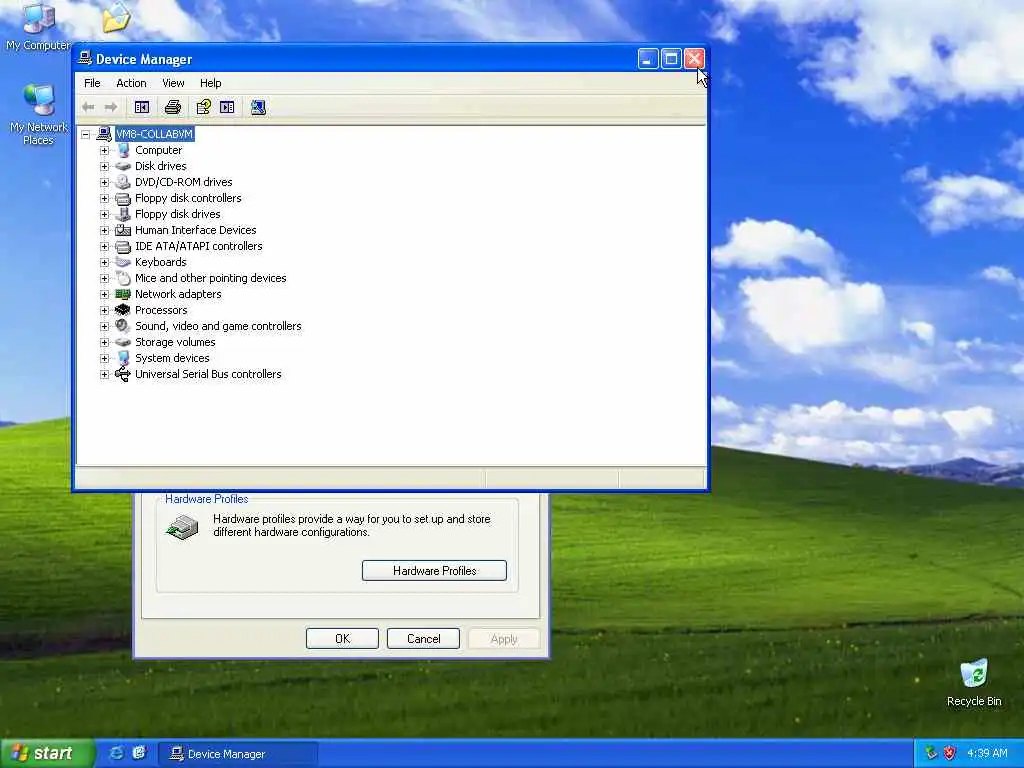Viewport: 1024px width, 768px height.
Task: Click the Floppy disk drives icon
Action: [x=123, y=214]
